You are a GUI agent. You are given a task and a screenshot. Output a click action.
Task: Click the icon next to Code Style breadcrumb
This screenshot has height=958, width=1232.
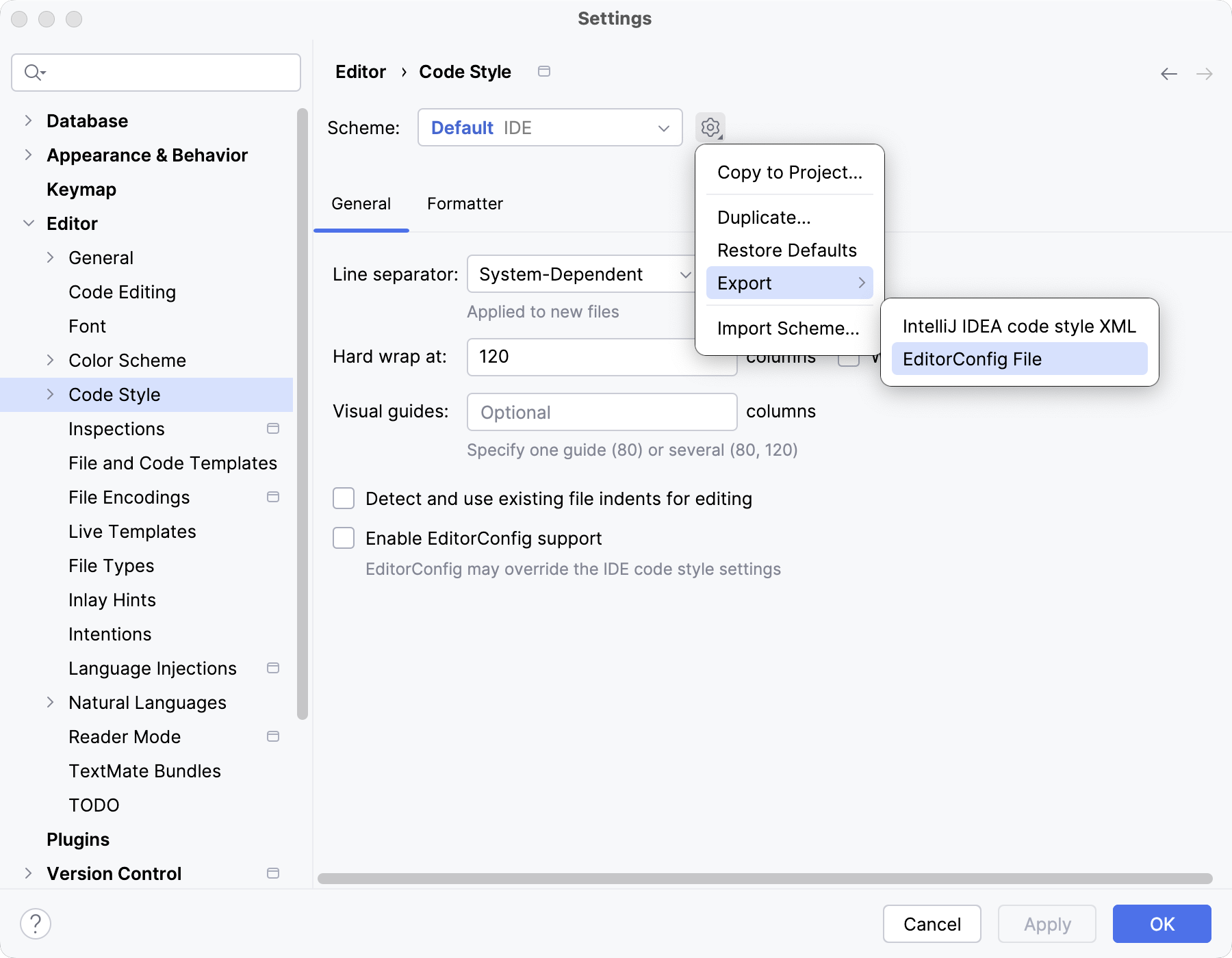(x=545, y=71)
